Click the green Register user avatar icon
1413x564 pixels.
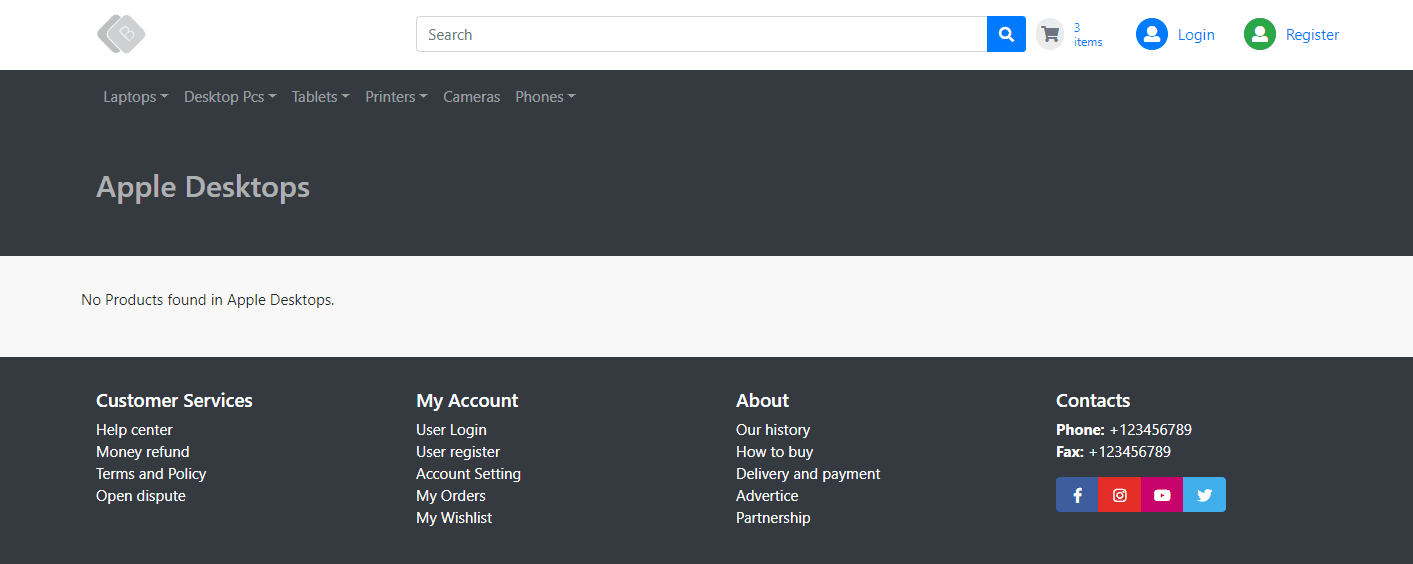[1260, 34]
